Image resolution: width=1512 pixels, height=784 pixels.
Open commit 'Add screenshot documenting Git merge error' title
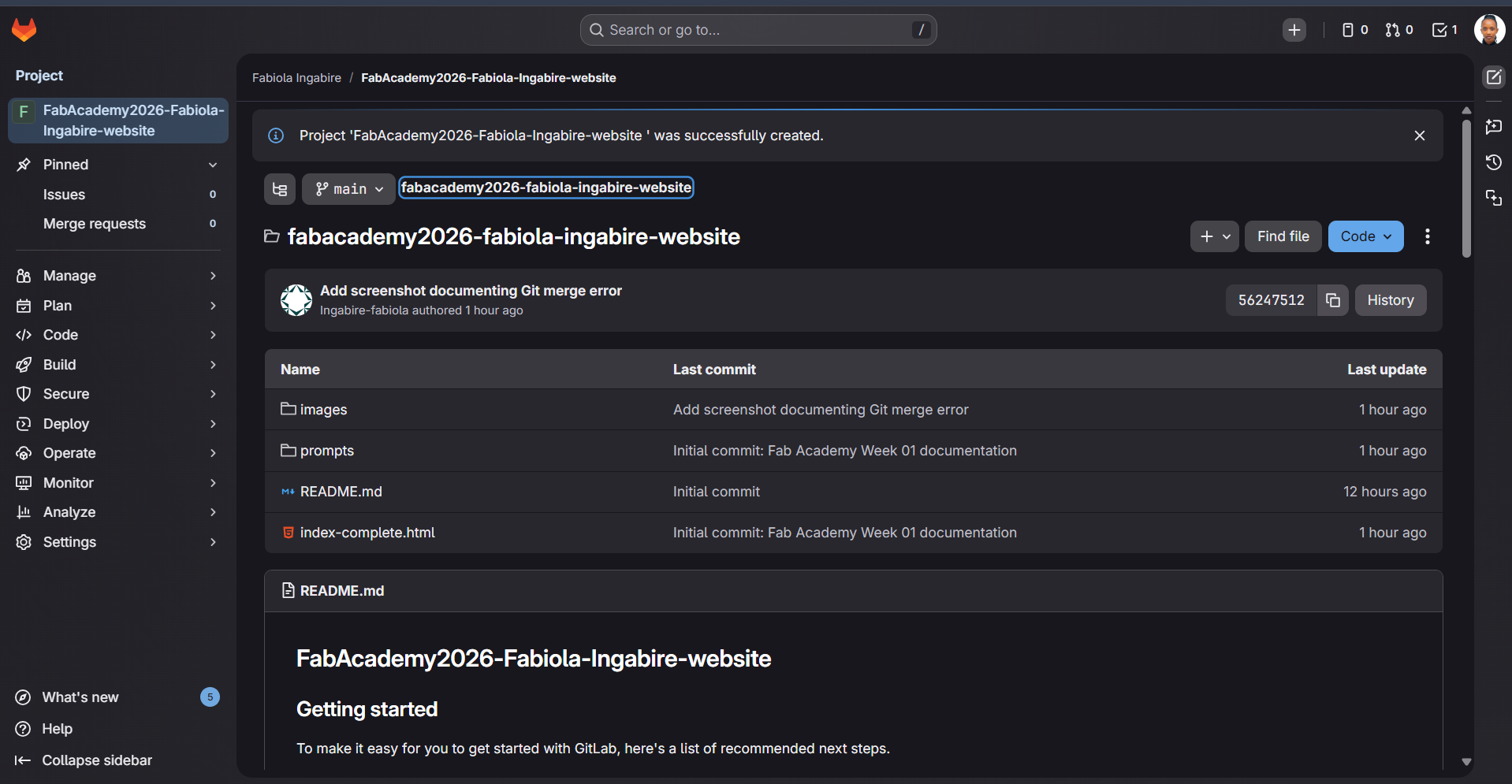(471, 291)
